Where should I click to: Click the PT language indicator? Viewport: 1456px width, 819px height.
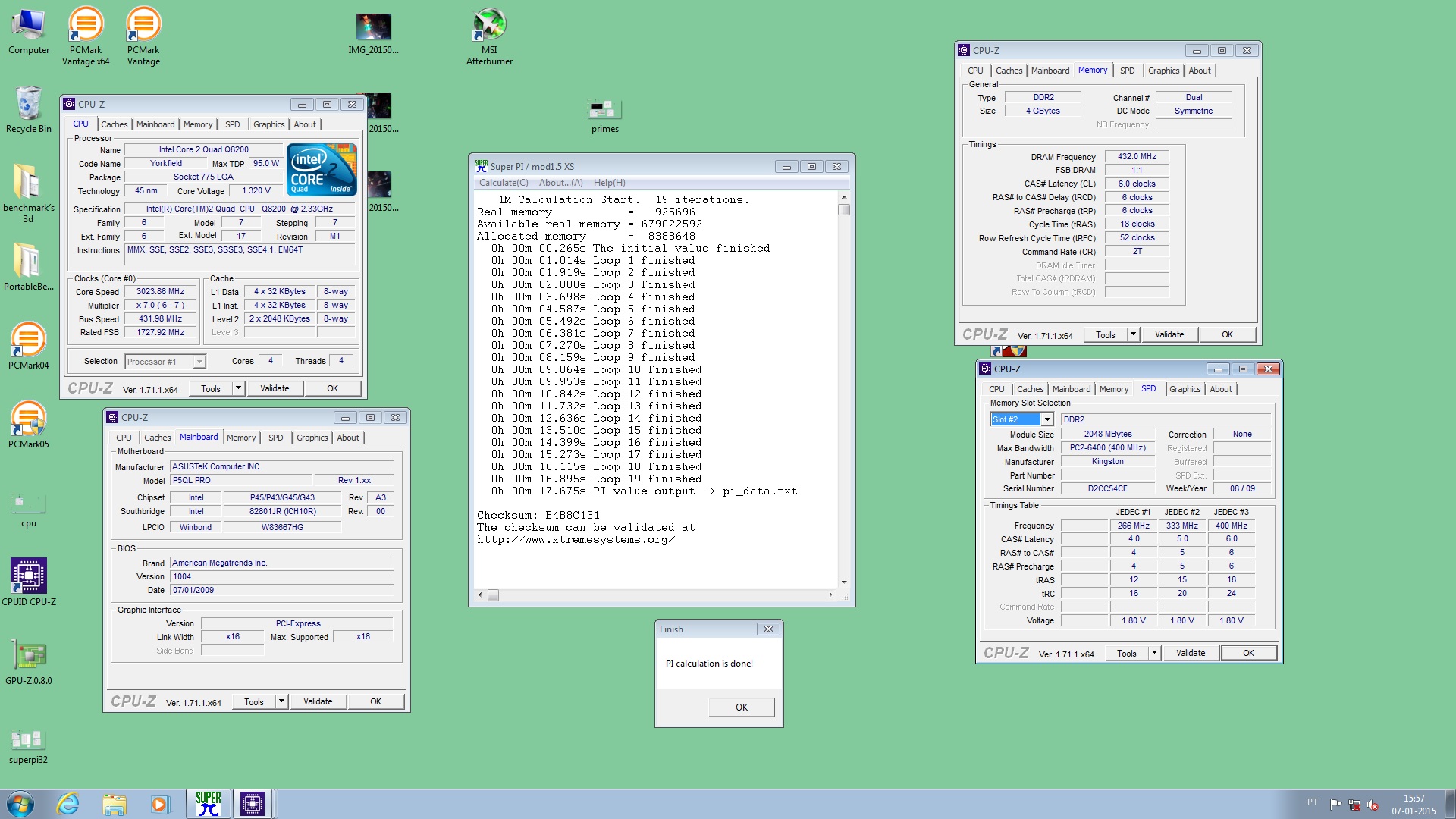click(x=1312, y=802)
